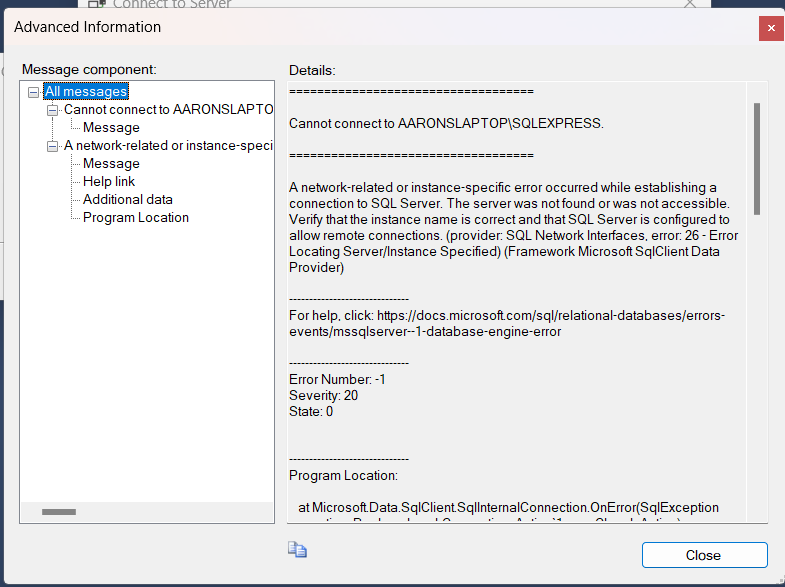Collapse the Cannot connect to AARONSLAPTOP node
Screen dimensions: 785x587
(53, 110)
